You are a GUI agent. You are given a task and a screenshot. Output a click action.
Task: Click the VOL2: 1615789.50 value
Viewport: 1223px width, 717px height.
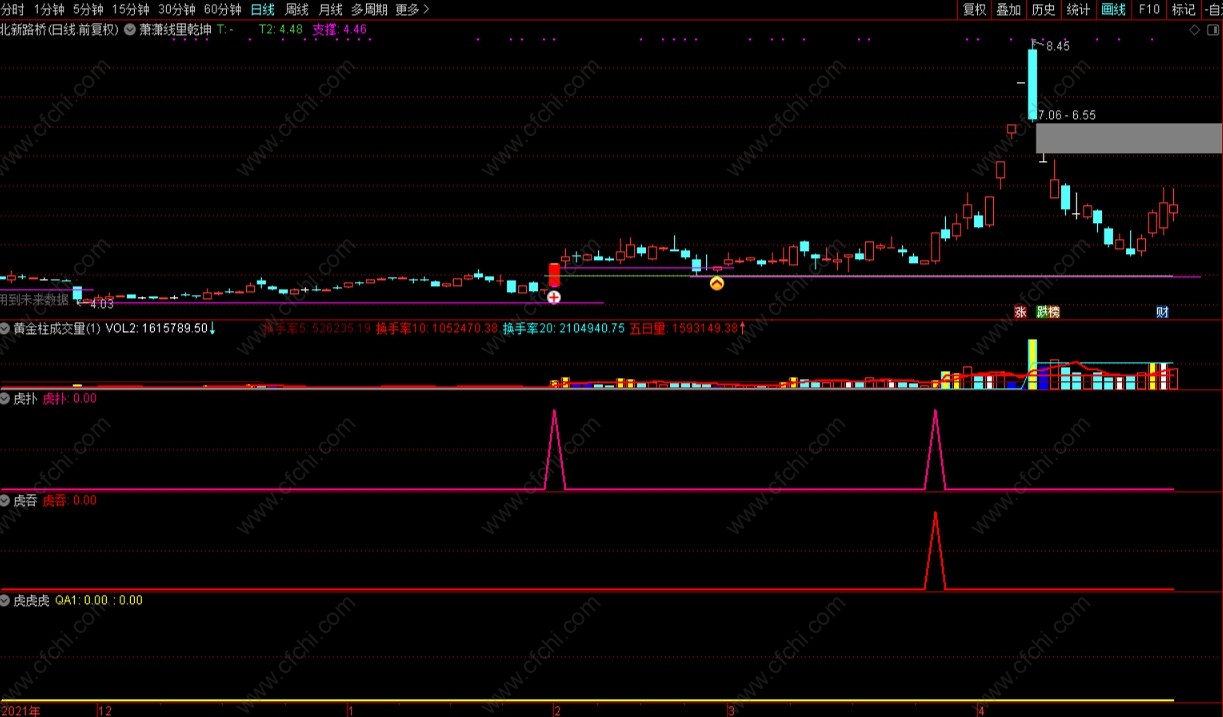(157, 328)
